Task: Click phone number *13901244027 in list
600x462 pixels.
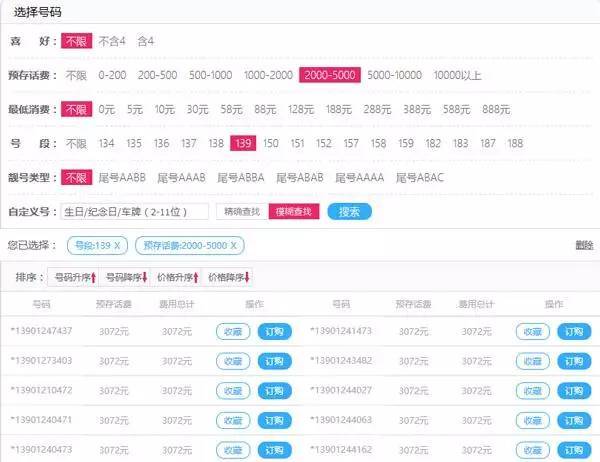Action: click(x=341, y=390)
